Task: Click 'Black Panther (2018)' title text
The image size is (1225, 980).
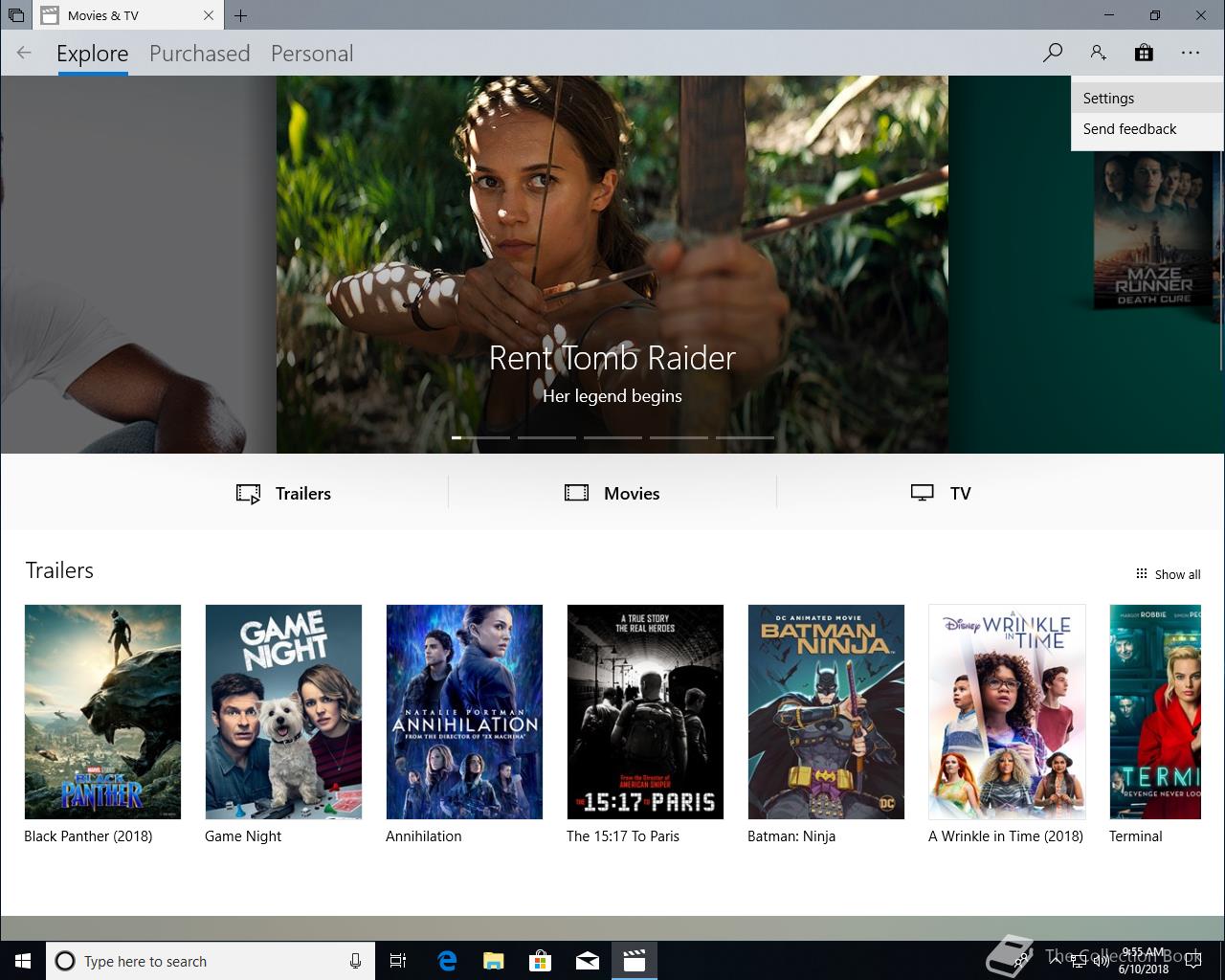Action: [x=88, y=836]
